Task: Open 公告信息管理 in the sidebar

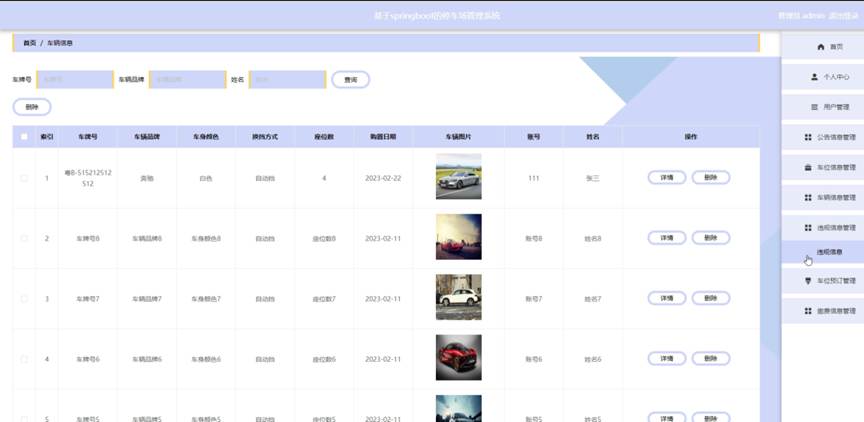Action: 823,137
